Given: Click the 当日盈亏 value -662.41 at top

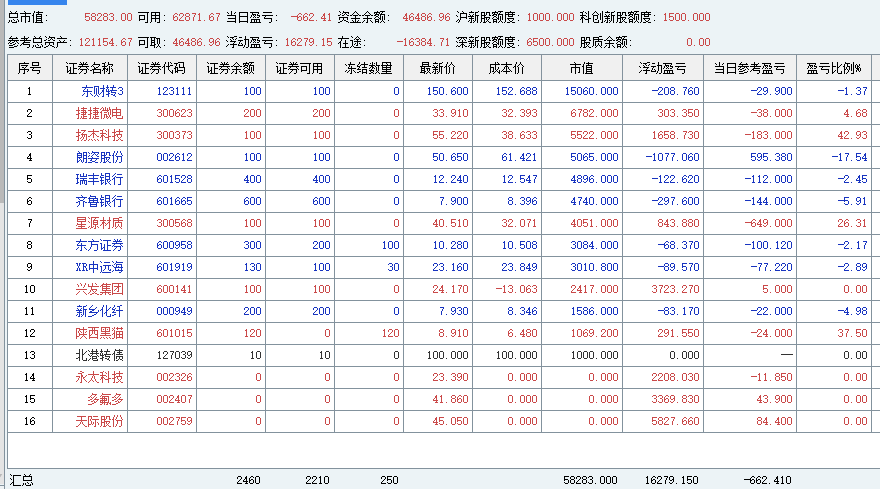Looking at the screenshot, I should click(311, 17).
